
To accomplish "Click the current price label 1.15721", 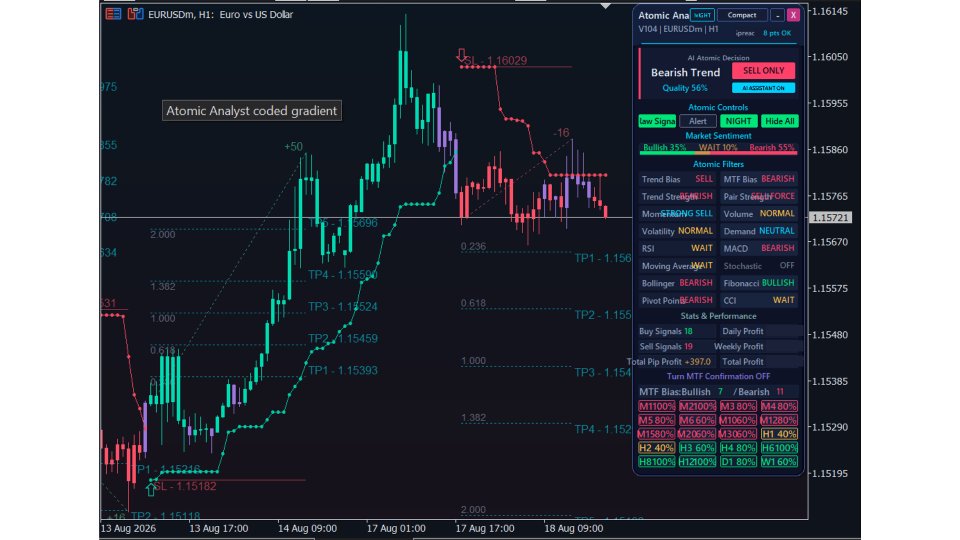I will (x=830, y=218).
